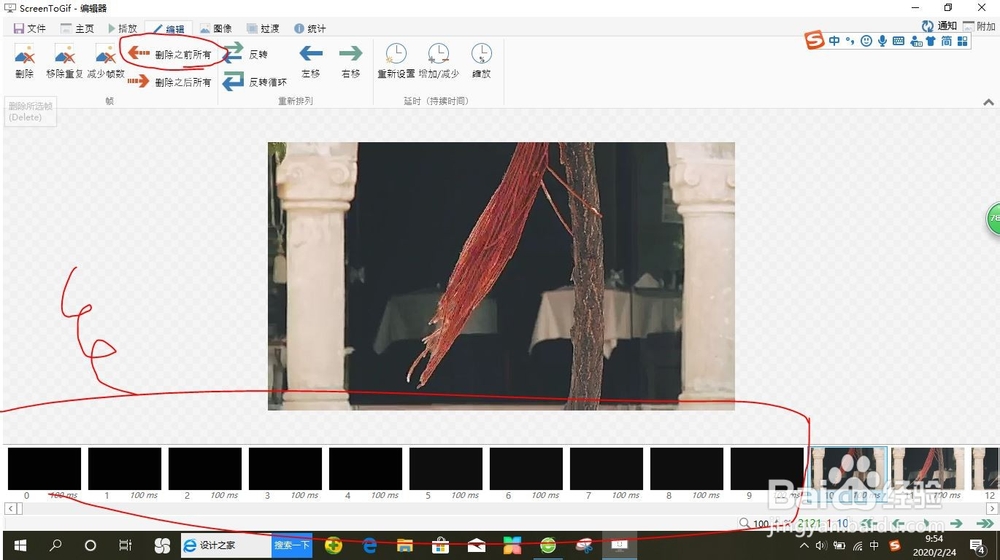
Task: Show hidden tray icons chevron
Action: click(804, 545)
